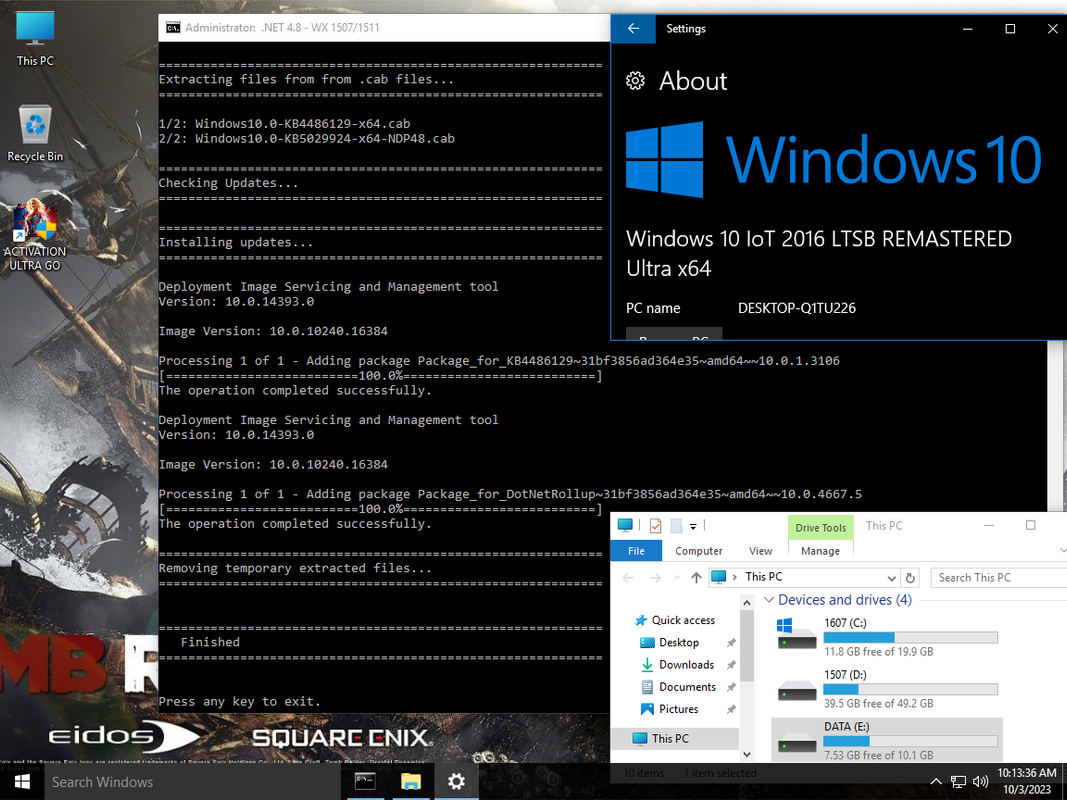Open the This PC desktop icon
The height and width of the screenshot is (800, 1067).
[x=35, y=39]
